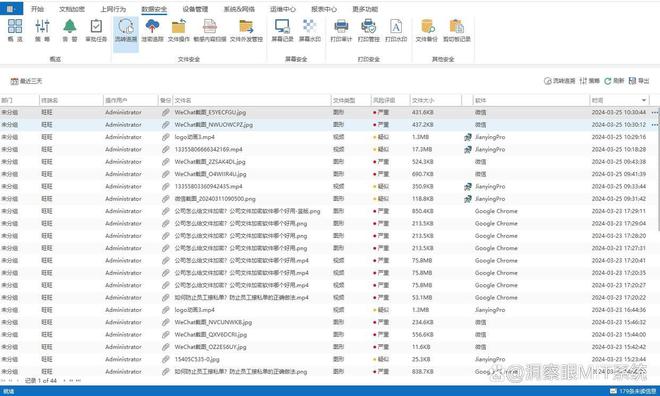Image resolution: width=660 pixels, height=396 pixels.
Task: Select the 屏幕水印 icon
Action: [309, 30]
